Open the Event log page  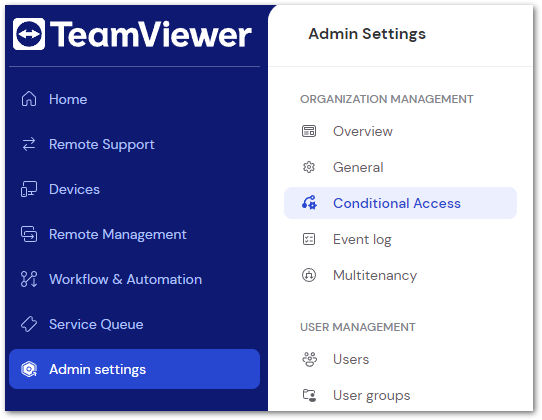pyautogui.click(x=400, y=239)
